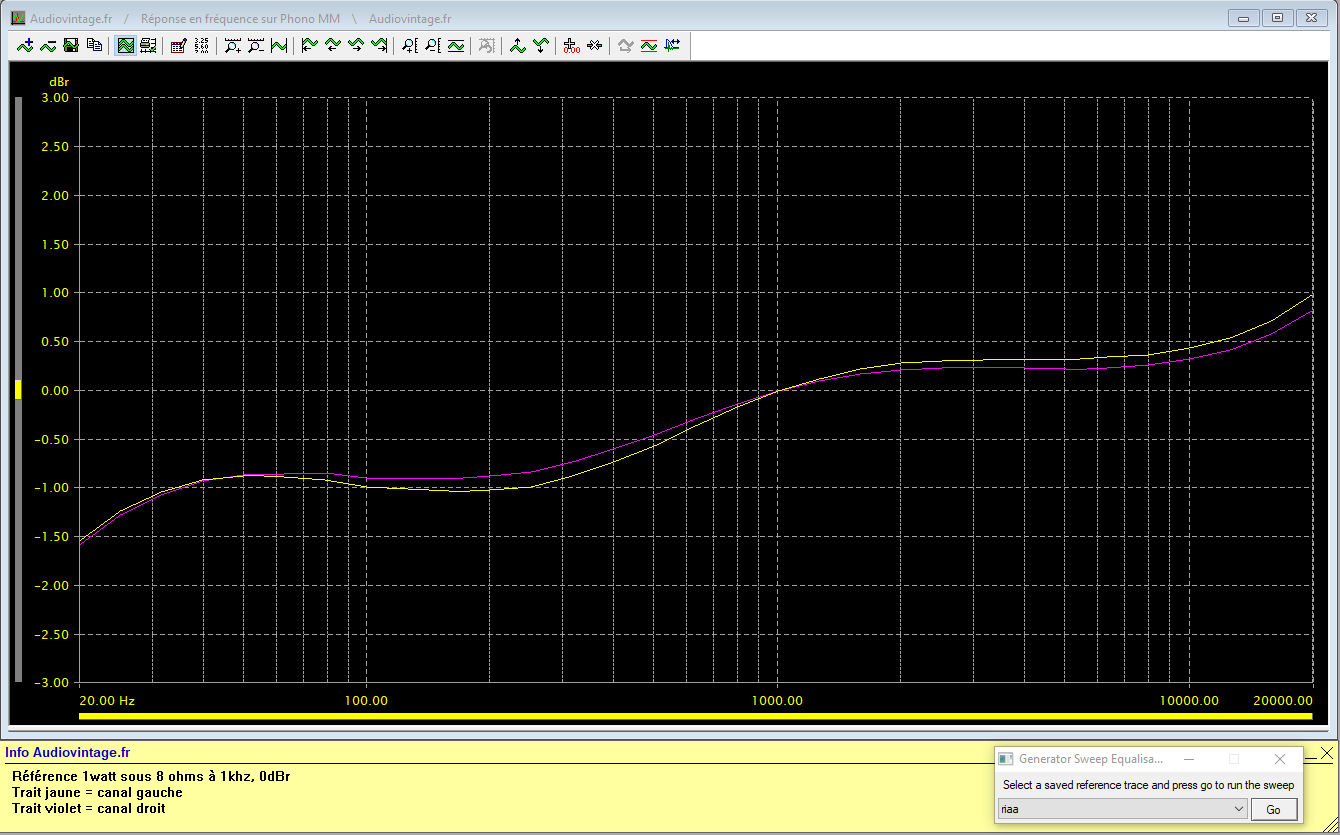Toggle the numeric data table view icon
Image resolution: width=1340 pixels, height=835 pixels.
(x=202, y=45)
